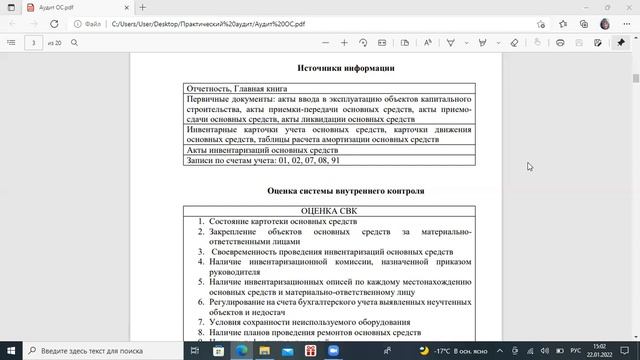640x360 pixels.
Task: Click the row Записи по счетам учета
Action: [329, 160]
